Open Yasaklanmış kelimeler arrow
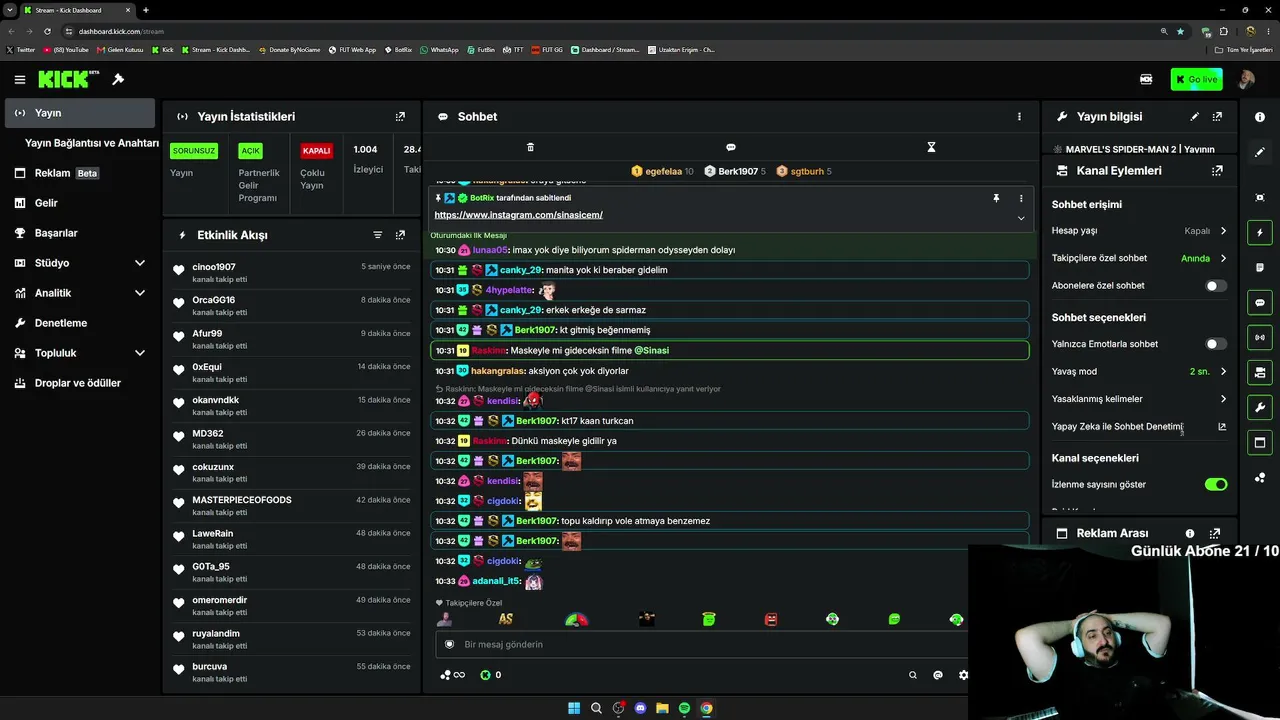This screenshot has width=1280, height=720. tap(1223, 399)
